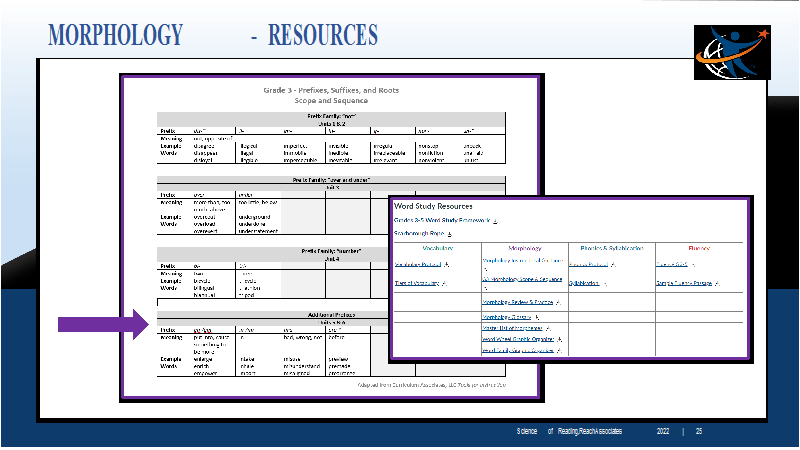Open the Sample Fluency Passage link
800x450 pixels.
click(x=684, y=283)
